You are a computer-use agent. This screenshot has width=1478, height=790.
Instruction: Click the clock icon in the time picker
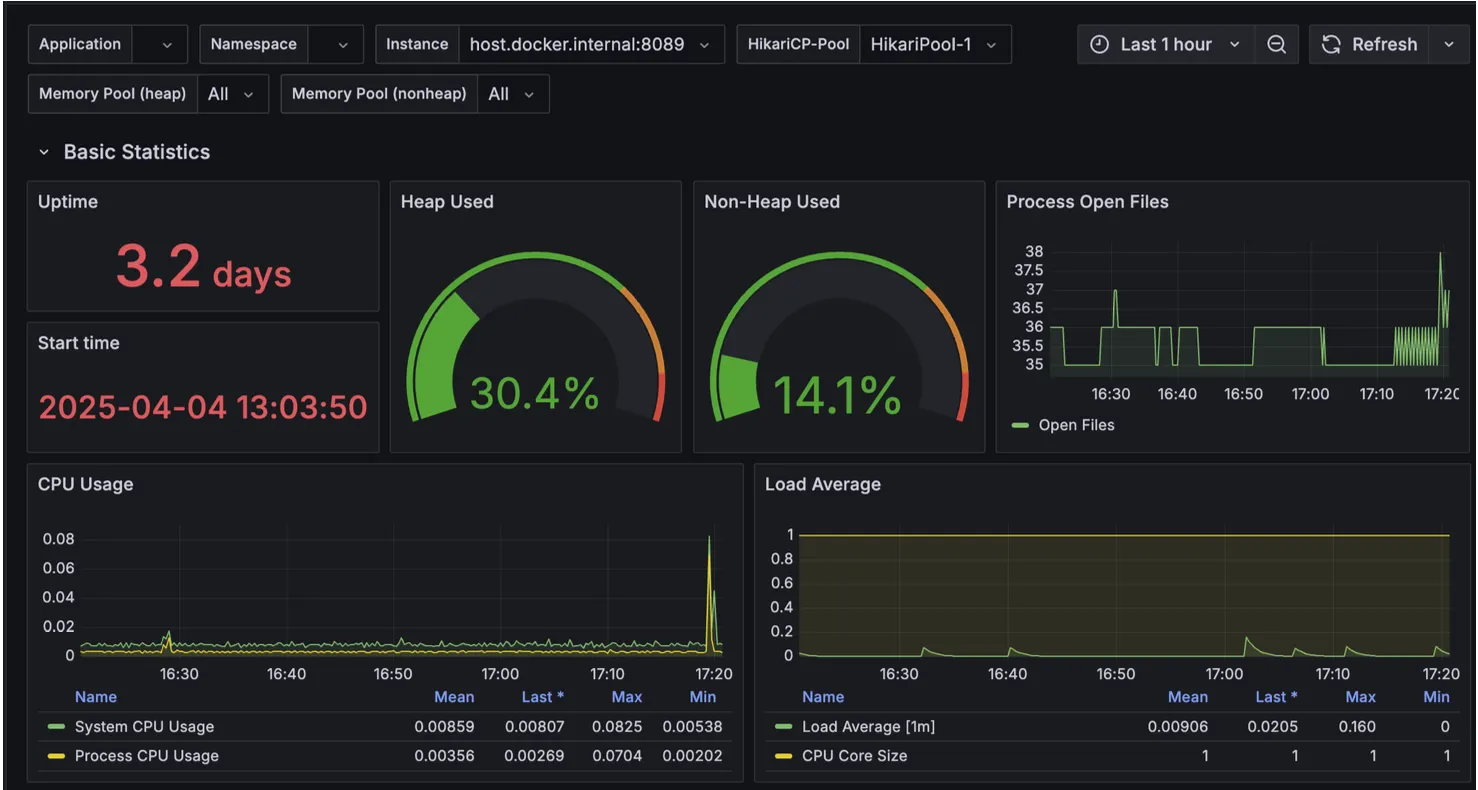click(x=1098, y=44)
